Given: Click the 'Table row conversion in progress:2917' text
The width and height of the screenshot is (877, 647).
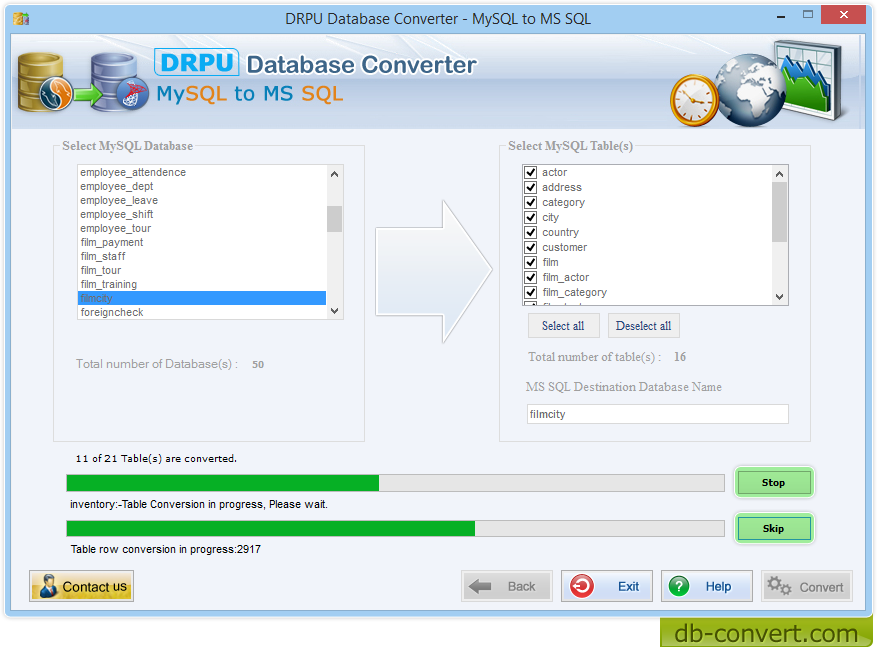Looking at the screenshot, I should click(x=166, y=549).
